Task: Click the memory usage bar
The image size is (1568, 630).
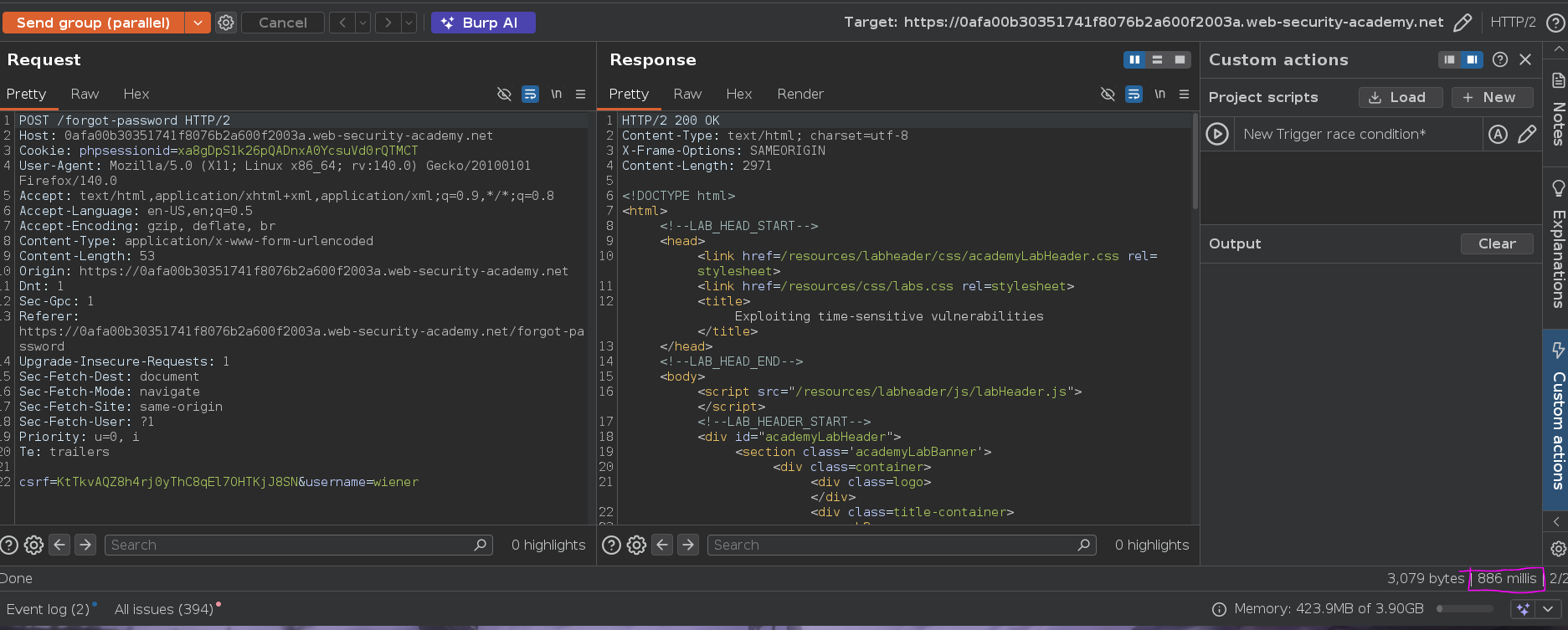Action: tap(1465, 609)
